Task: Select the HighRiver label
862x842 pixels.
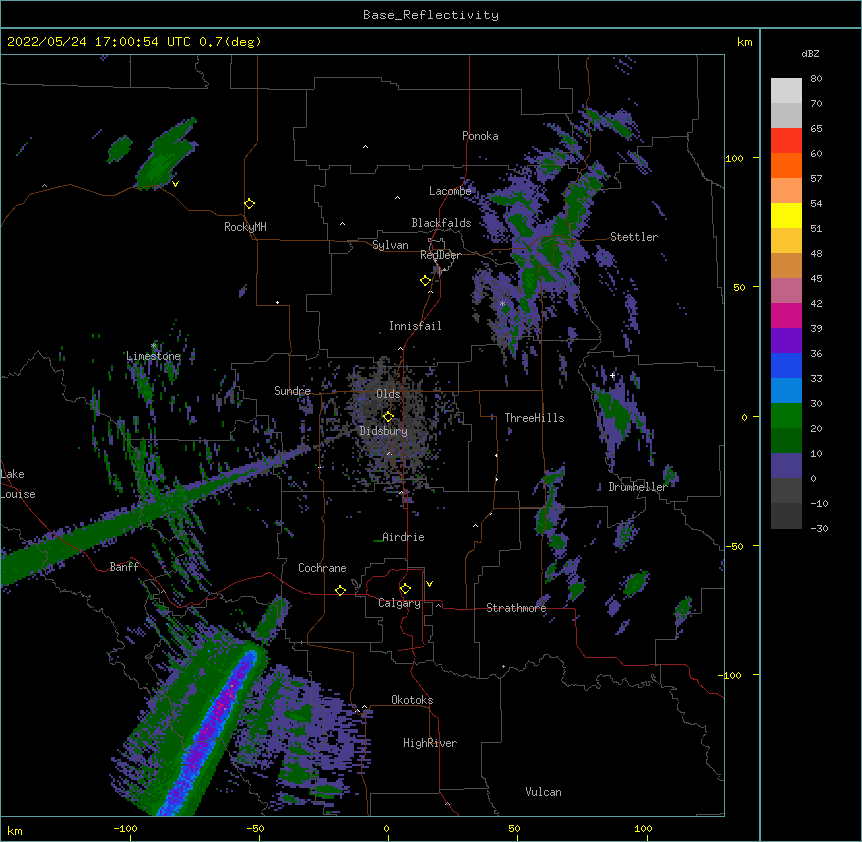Action: [x=430, y=743]
